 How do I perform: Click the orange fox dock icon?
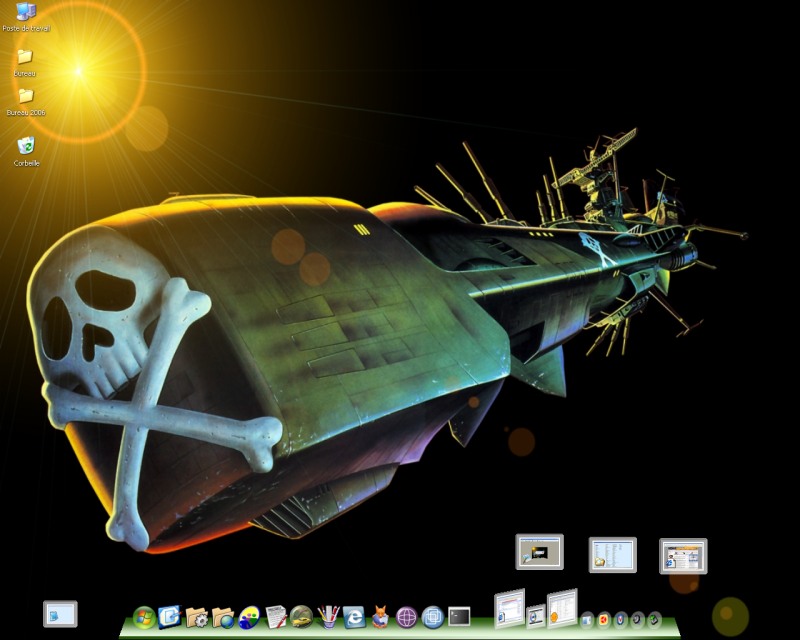(380, 618)
